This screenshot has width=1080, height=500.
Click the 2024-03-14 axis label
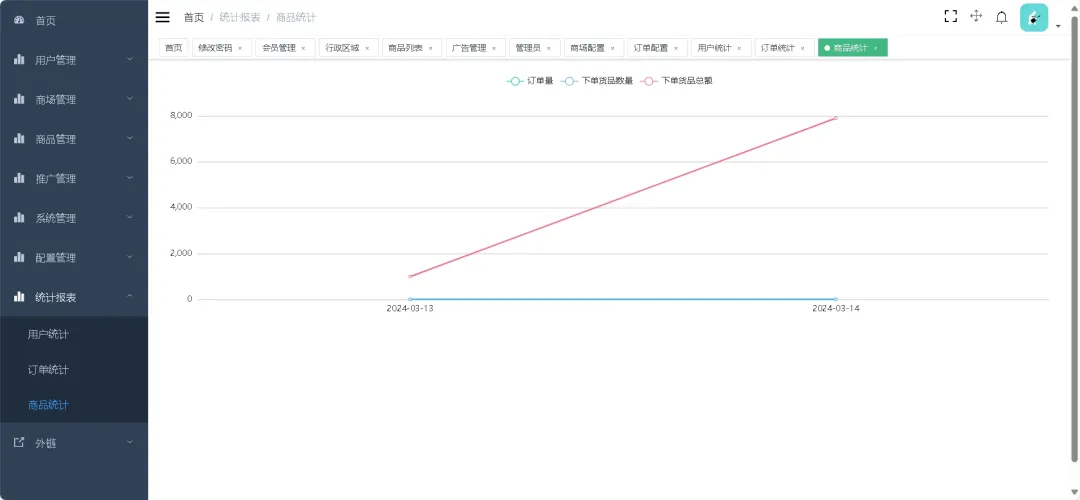pyautogui.click(x=835, y=309)
